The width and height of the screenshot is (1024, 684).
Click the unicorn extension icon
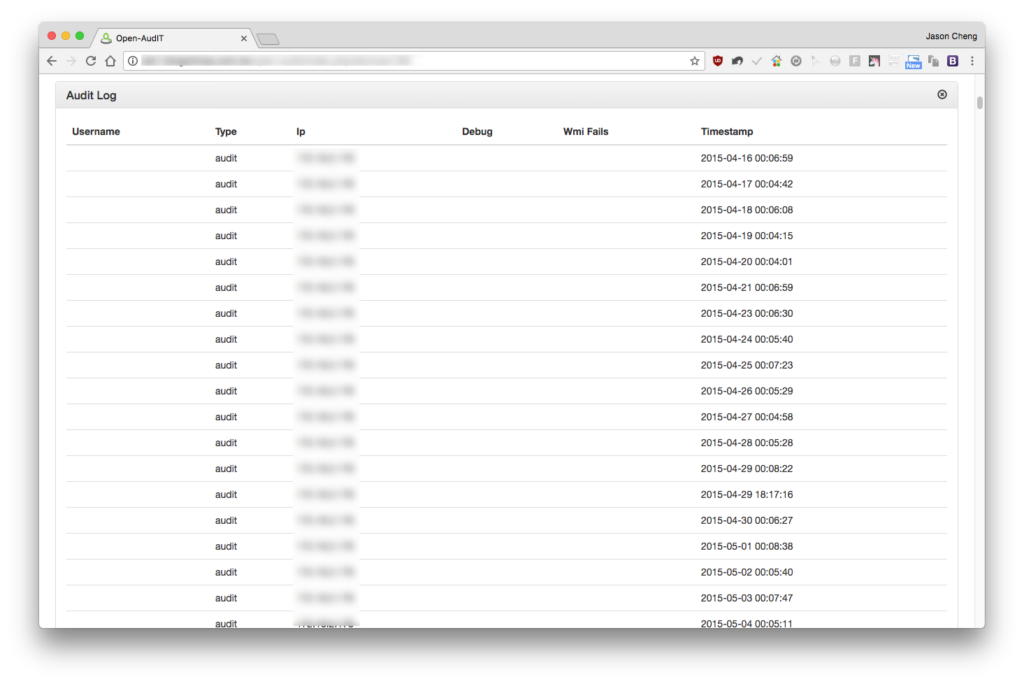click(x=874, y=61)
